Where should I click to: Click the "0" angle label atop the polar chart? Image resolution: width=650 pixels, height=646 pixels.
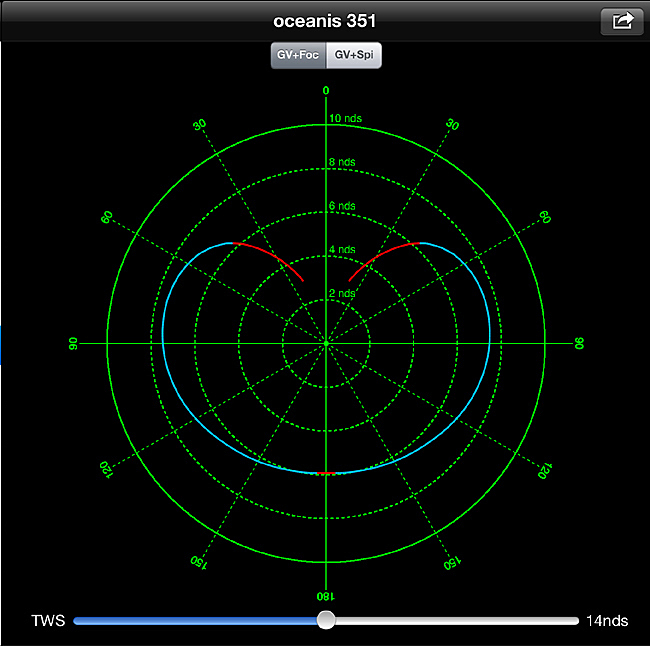pos(326,90)
